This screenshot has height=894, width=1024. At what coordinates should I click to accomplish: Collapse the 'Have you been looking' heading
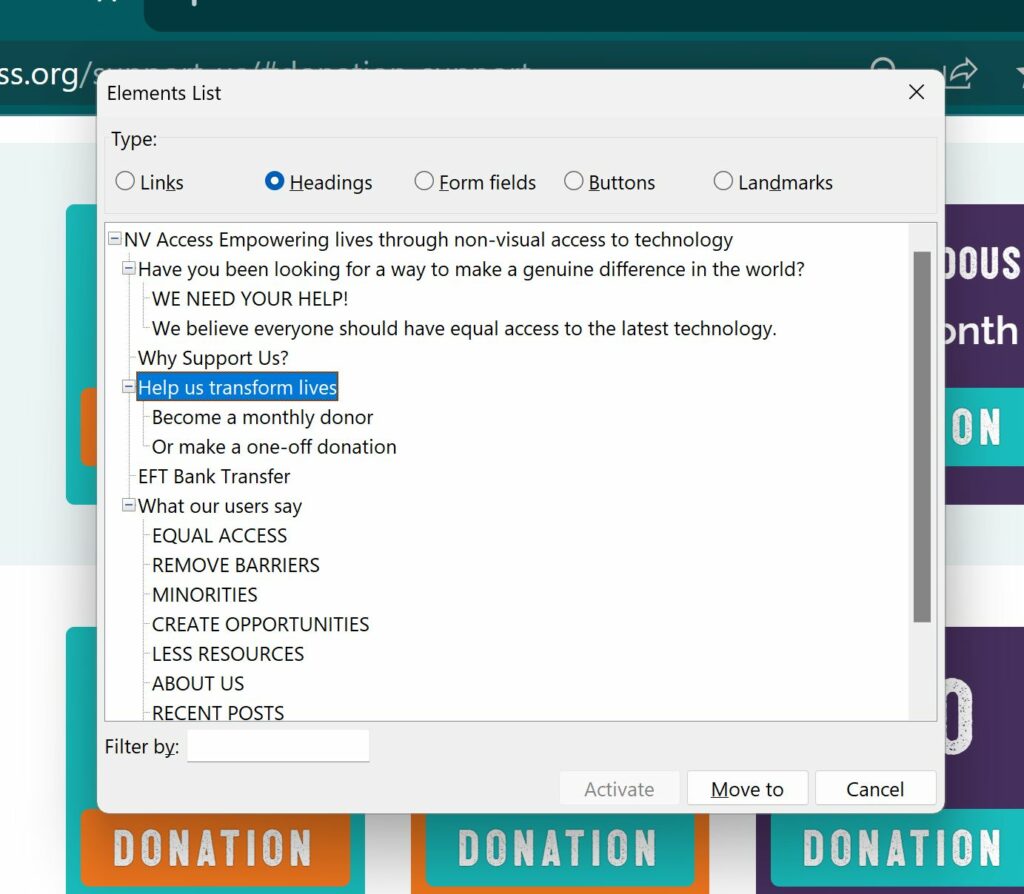pyautogui.click(x=129, y=269)
